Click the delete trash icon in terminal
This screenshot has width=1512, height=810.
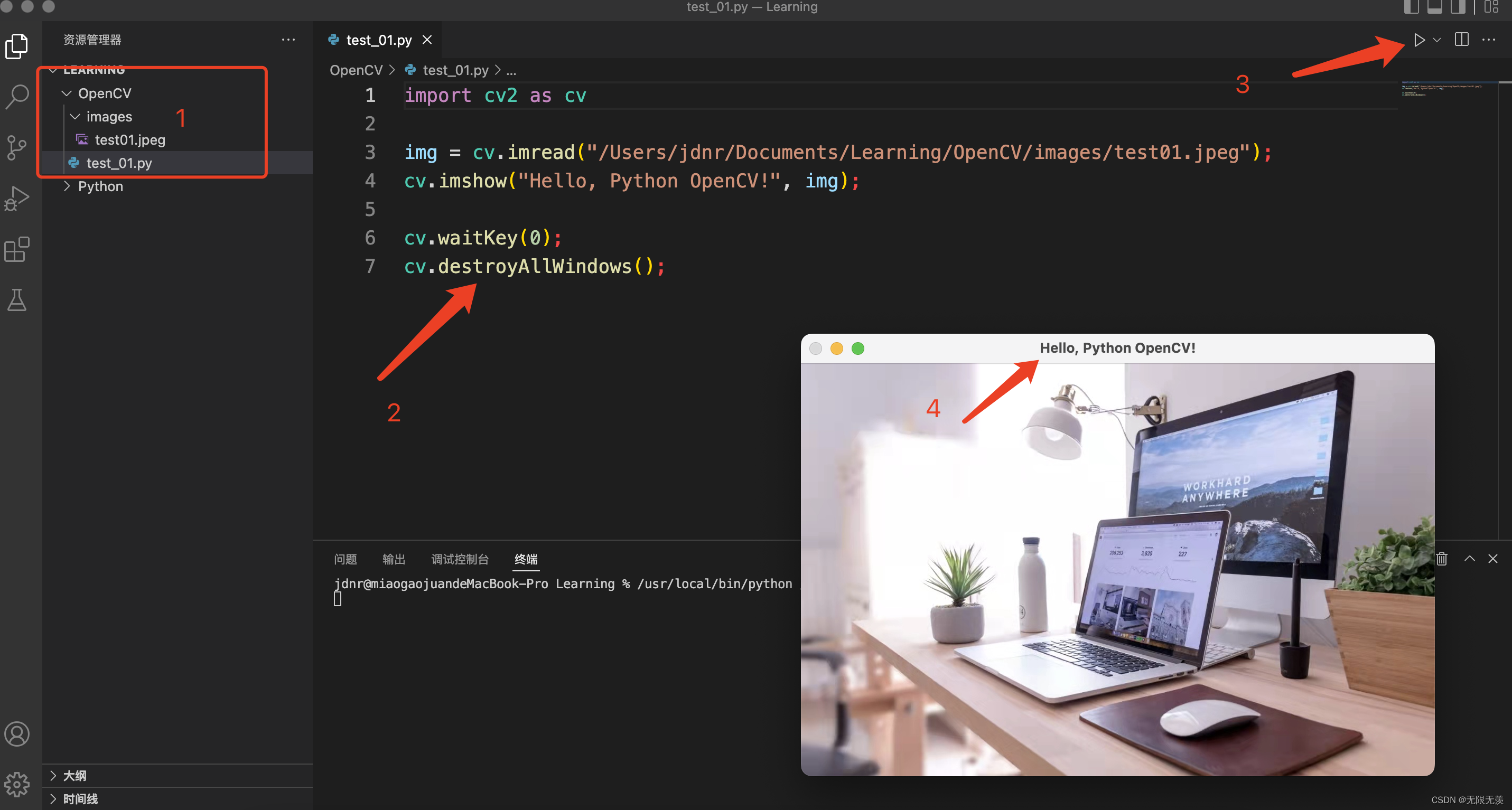point(1441,558)
